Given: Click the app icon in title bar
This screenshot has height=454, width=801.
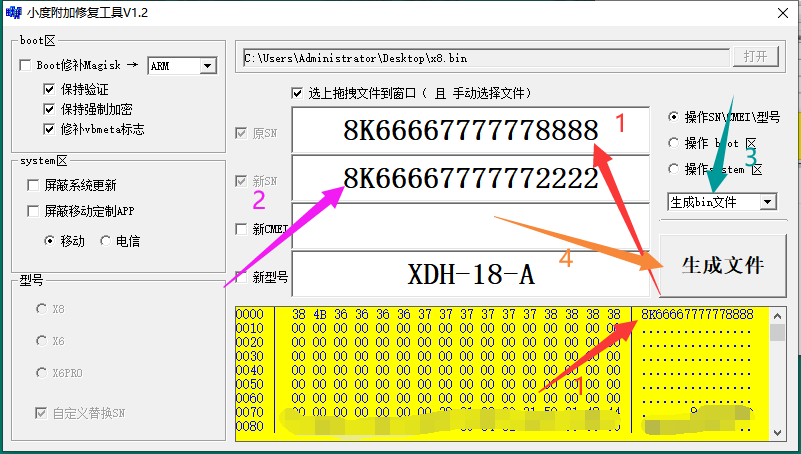Looking at the screenshot, I should click(14, 13).
